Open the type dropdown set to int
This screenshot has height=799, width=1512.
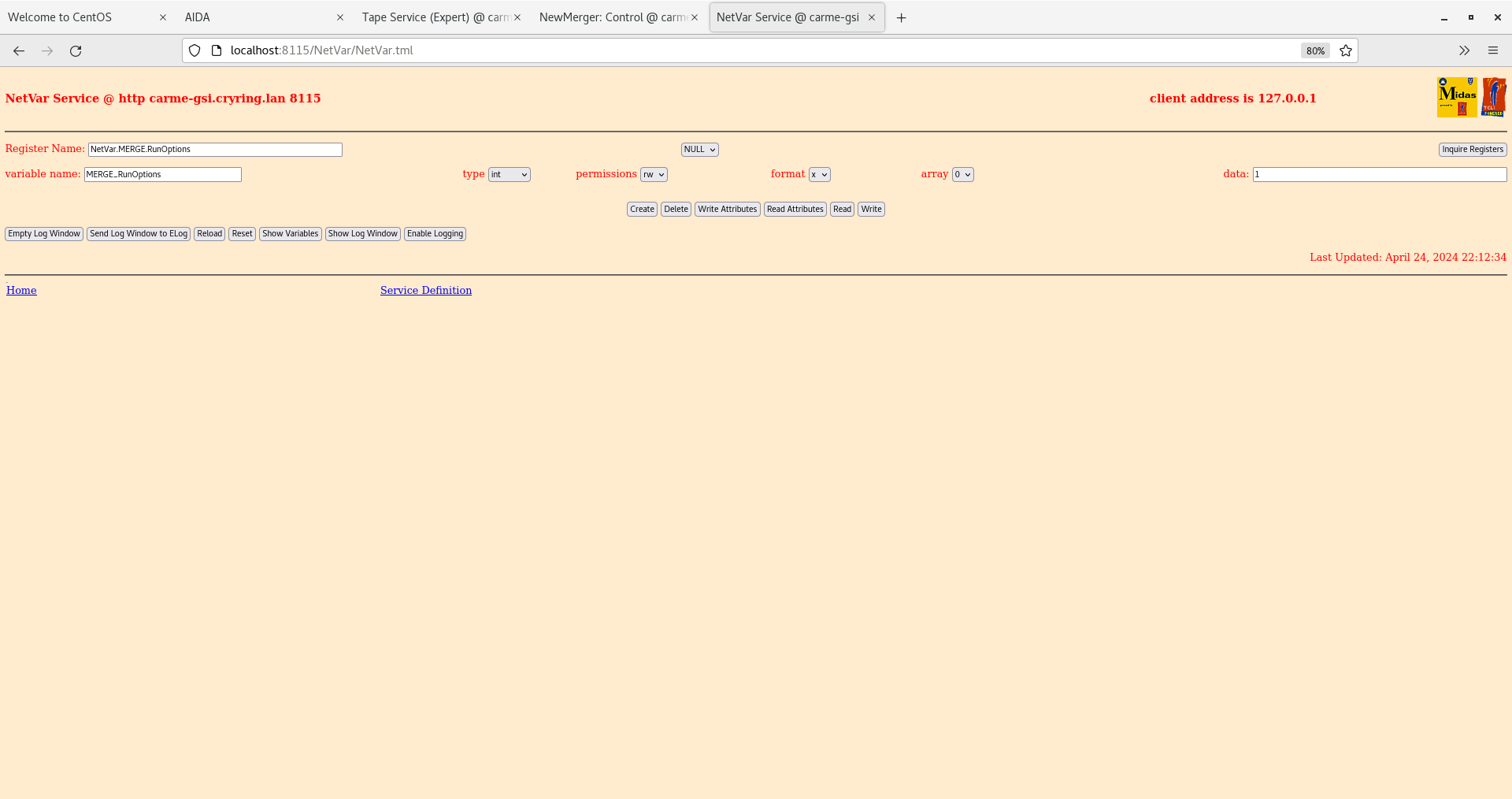tap(510, 175)
